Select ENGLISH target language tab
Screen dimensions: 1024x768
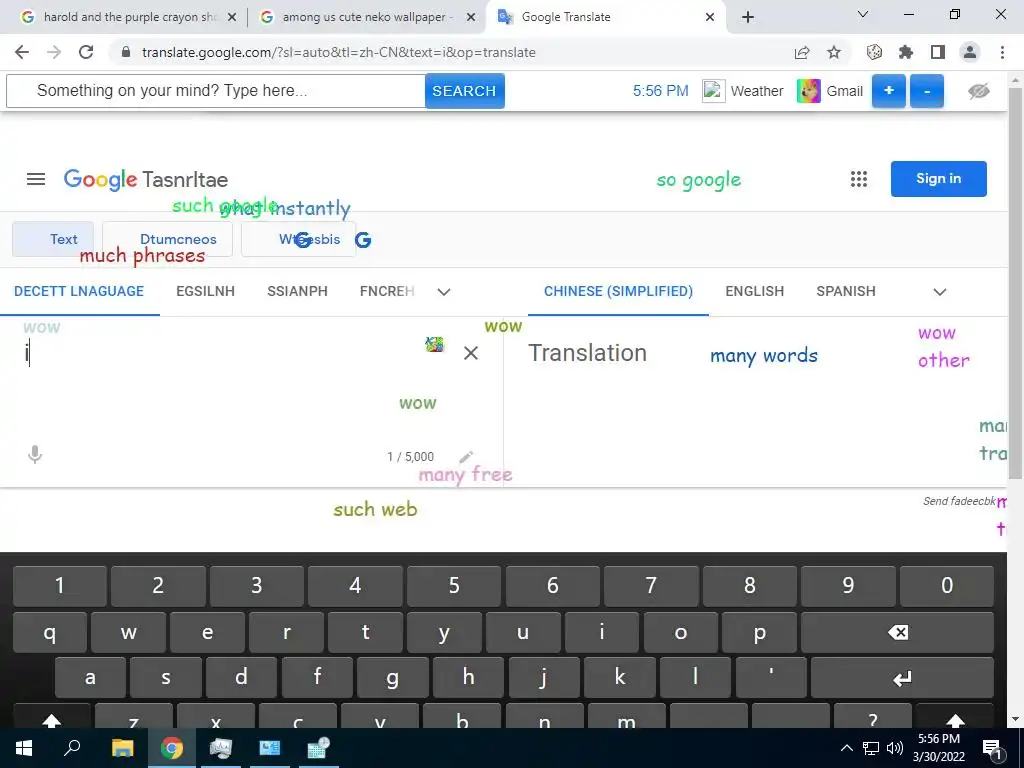pyautogui.click(x=754, y=291)
